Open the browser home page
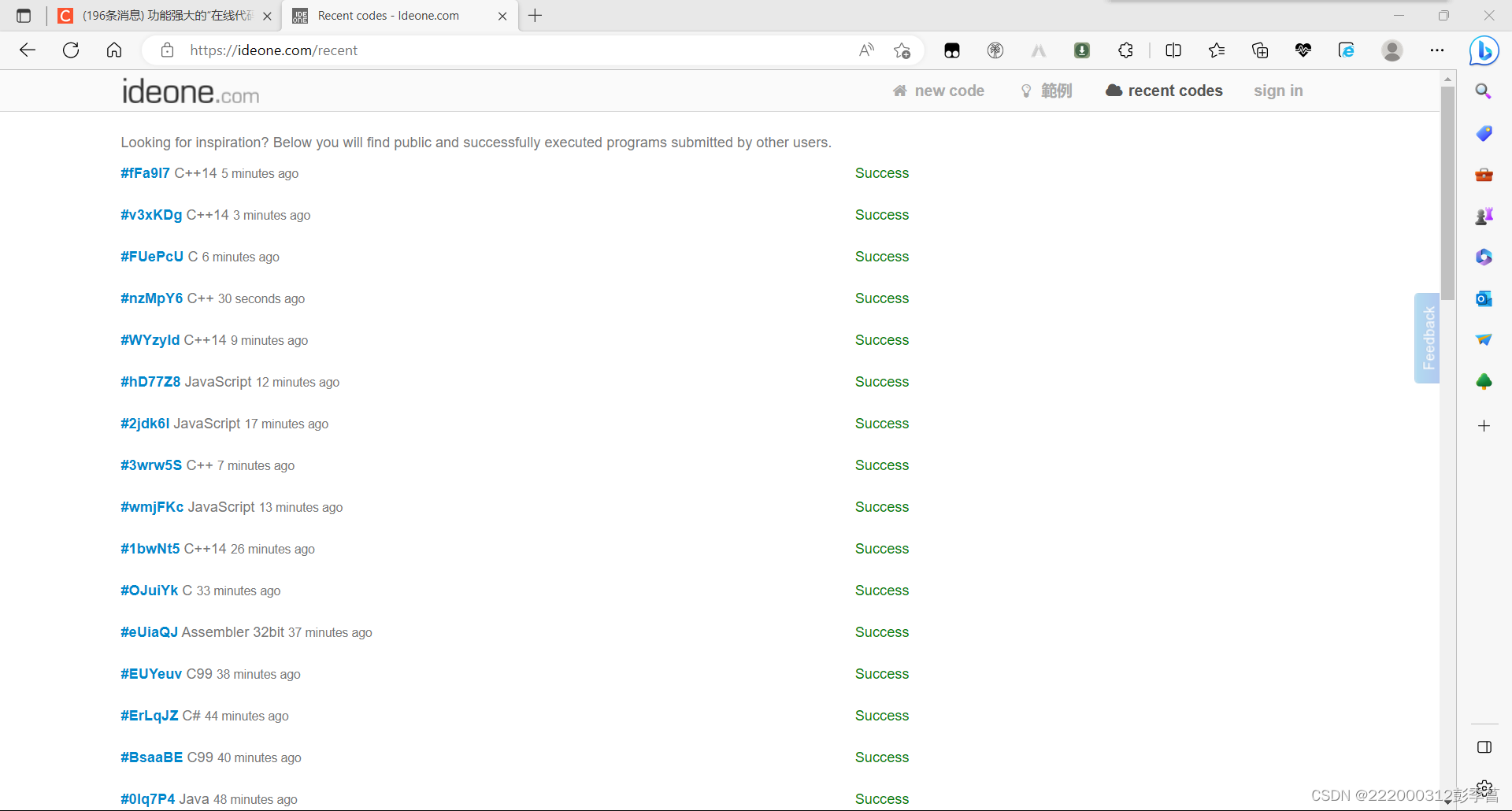The height and width of the screenshot is (811, 1512). point(114,50)
